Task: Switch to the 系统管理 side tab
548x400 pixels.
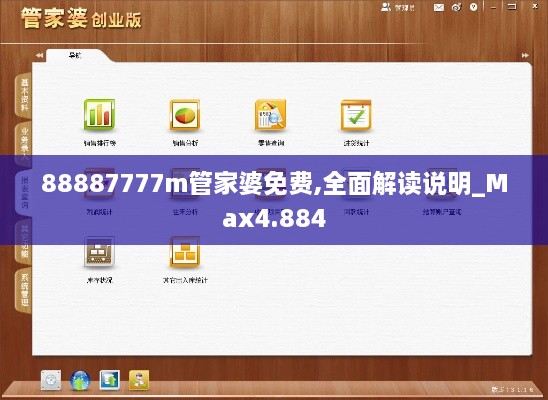Action: pyautogui.click(x=24, y=291)
